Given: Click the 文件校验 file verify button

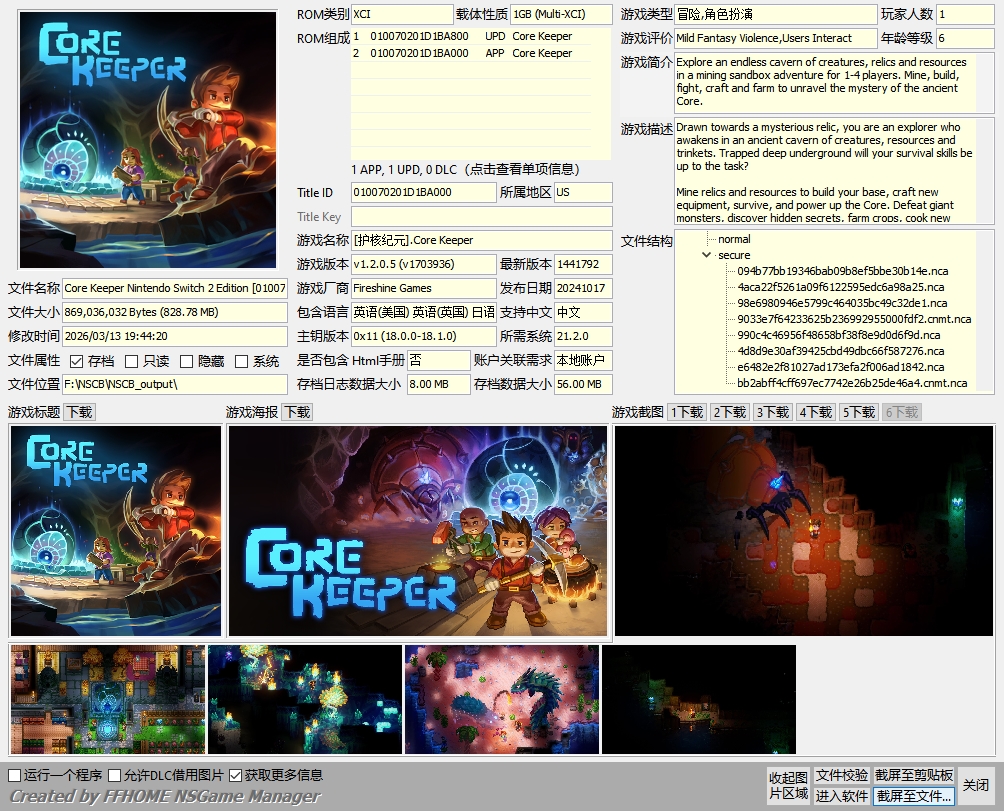Looking at the screenshot, I should [x=841, y=775].
